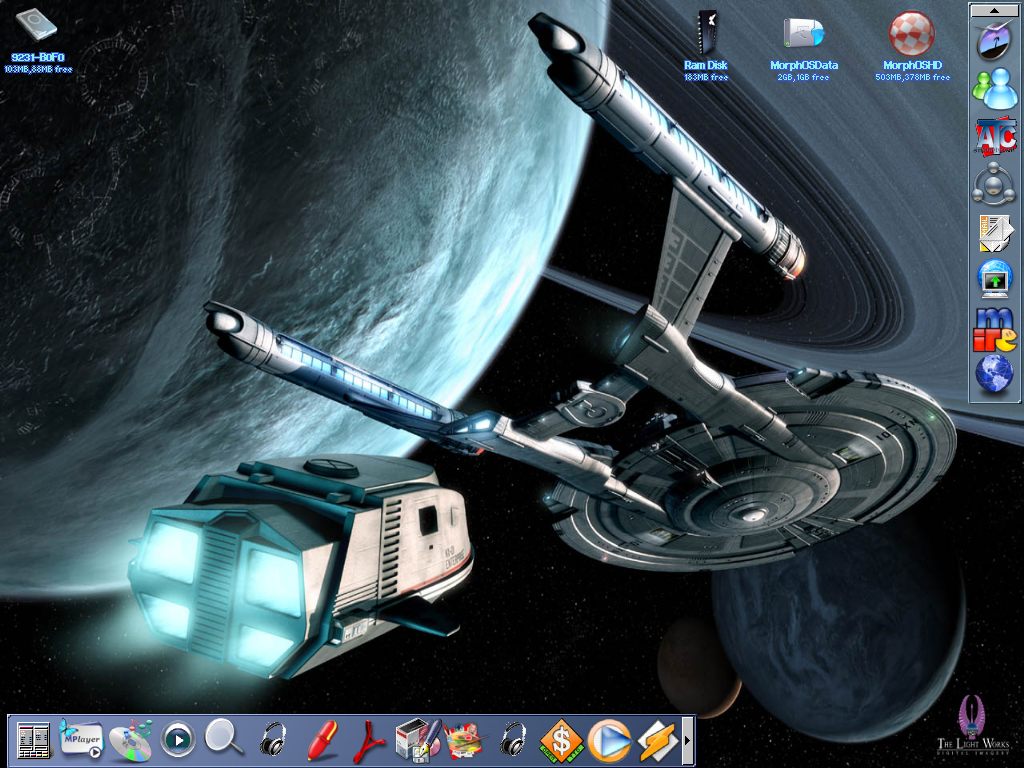The width and height of the screenshot is (1024, 768).
Task: Click the '2GB,1GB free' text
Action: click(803, 77)
